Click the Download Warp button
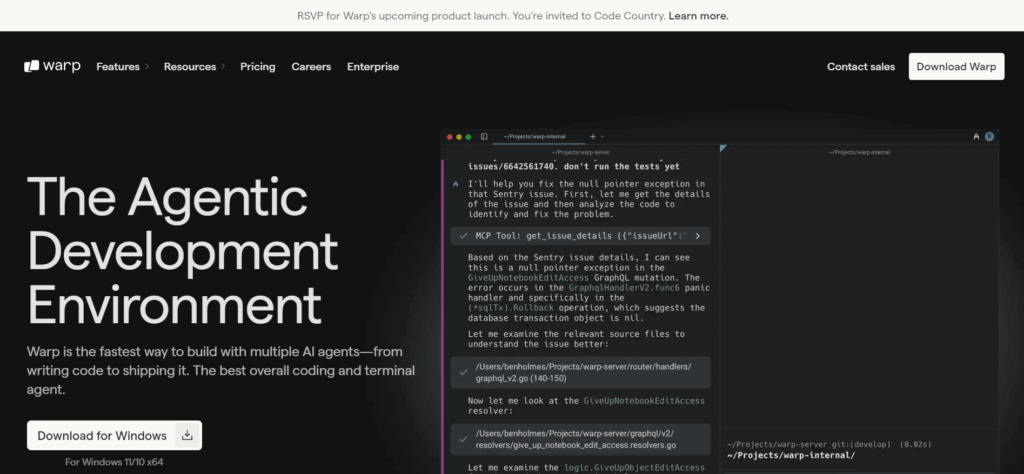The image size is (1024, 474). coord(956,67)
